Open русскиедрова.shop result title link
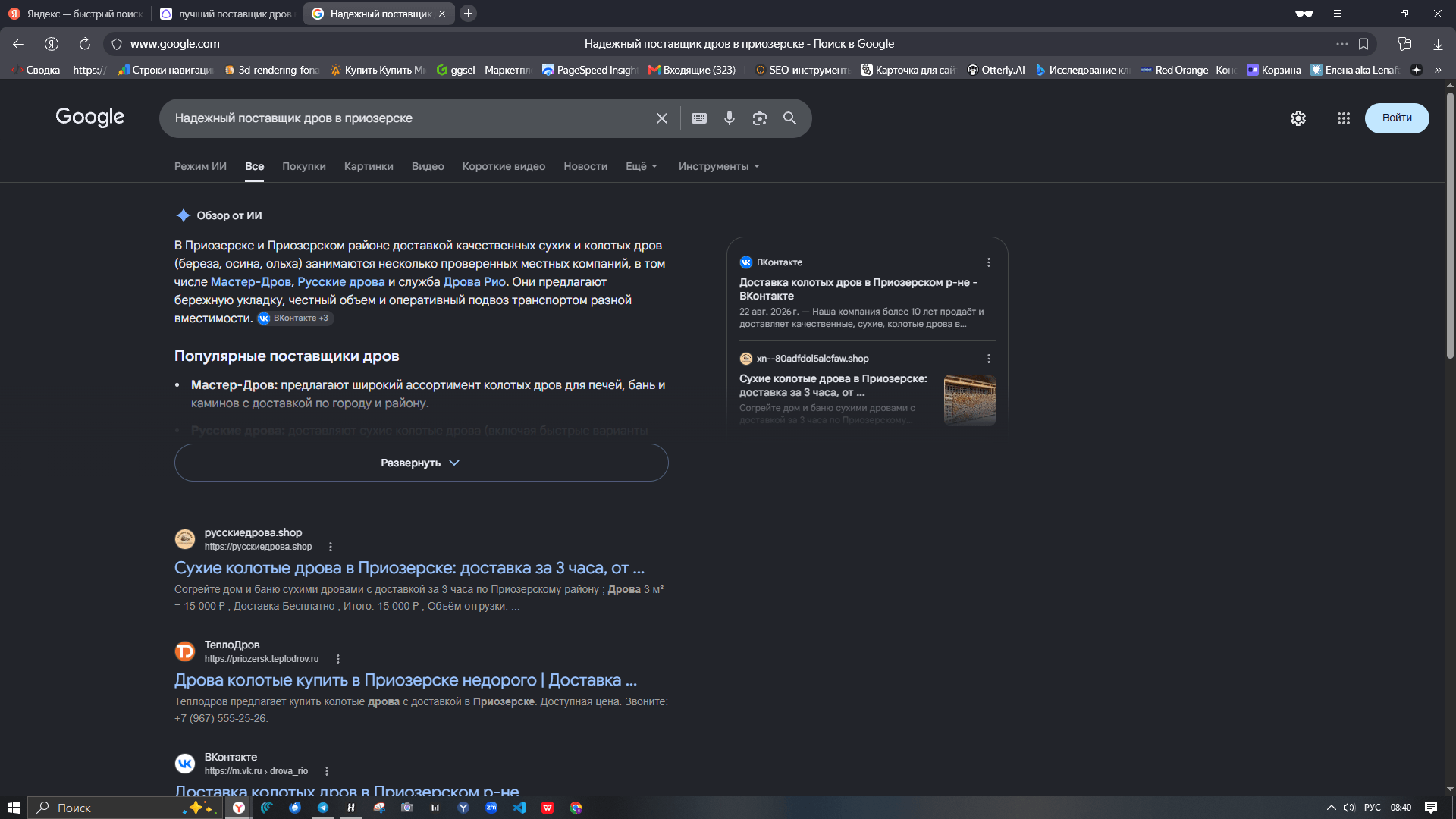 tap(409, 568)
